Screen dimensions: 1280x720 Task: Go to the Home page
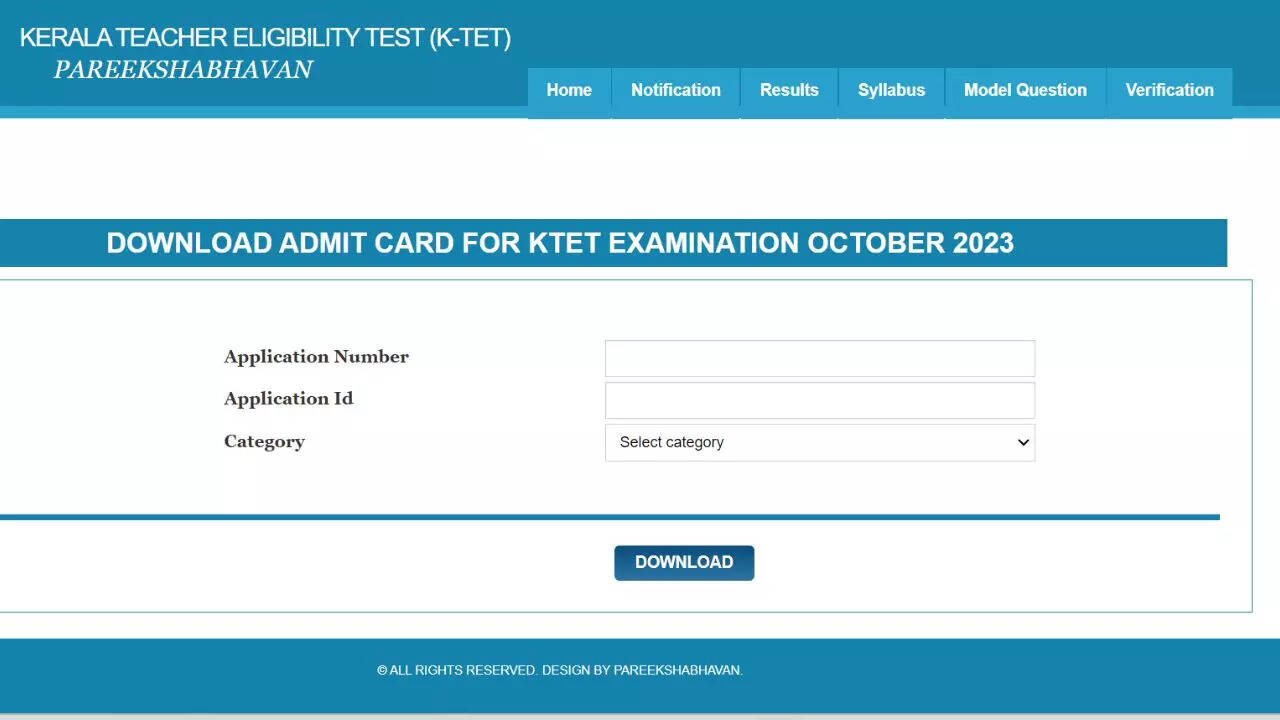[x=569, y=90]
